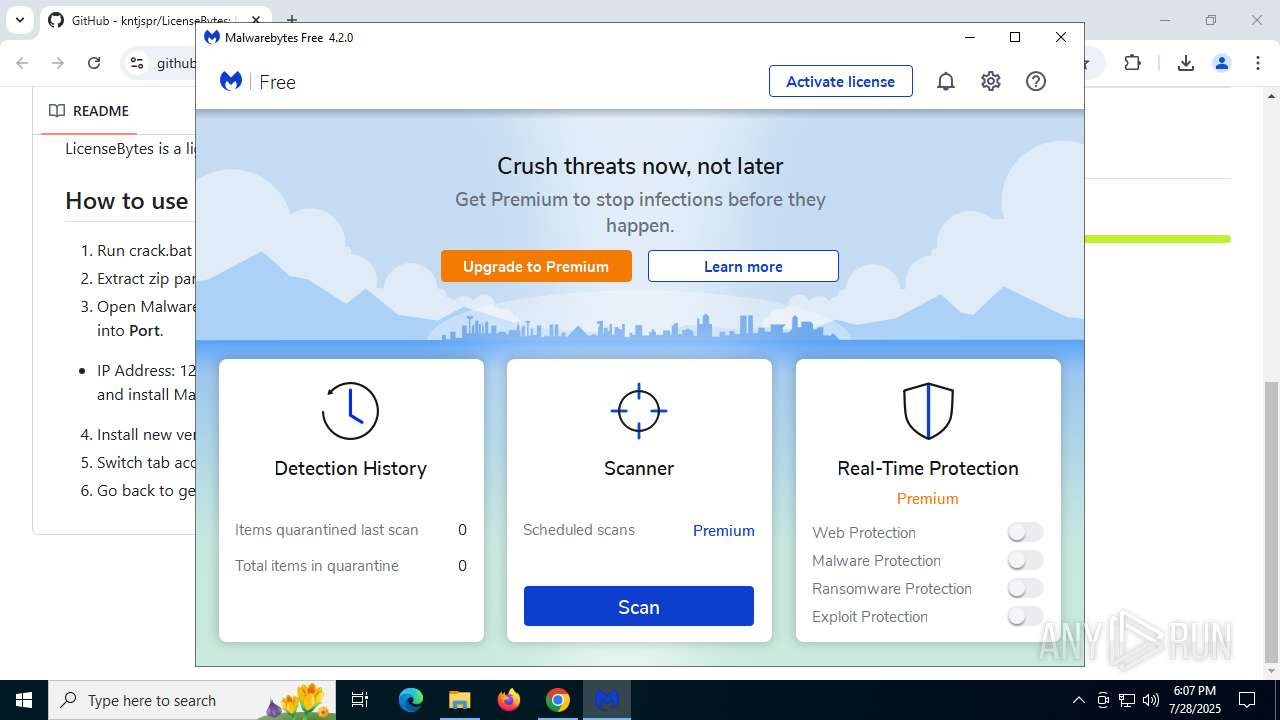1280x720 pixels.
Task: Select README tab on GitHub page
Action: 89,111
